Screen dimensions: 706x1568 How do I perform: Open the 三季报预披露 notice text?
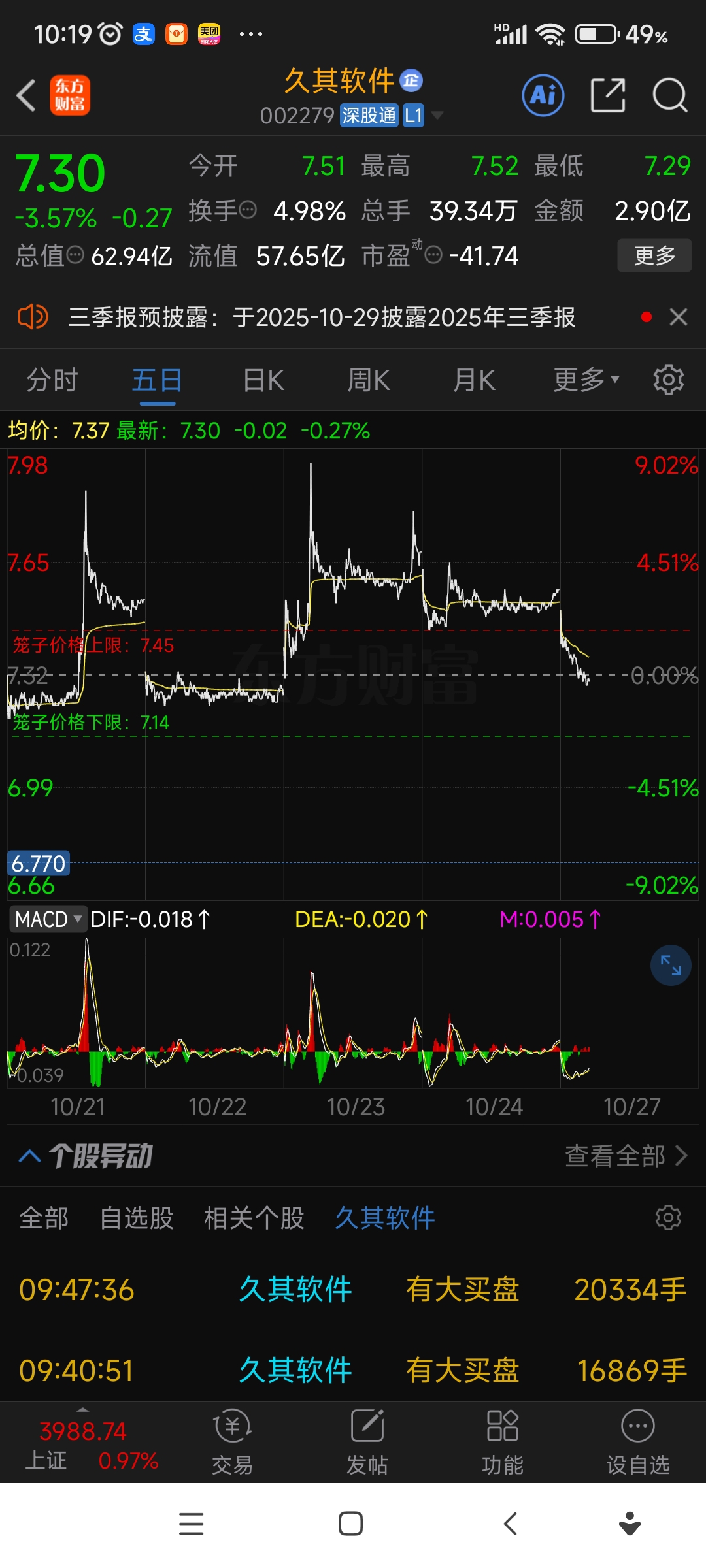[322, 318]
